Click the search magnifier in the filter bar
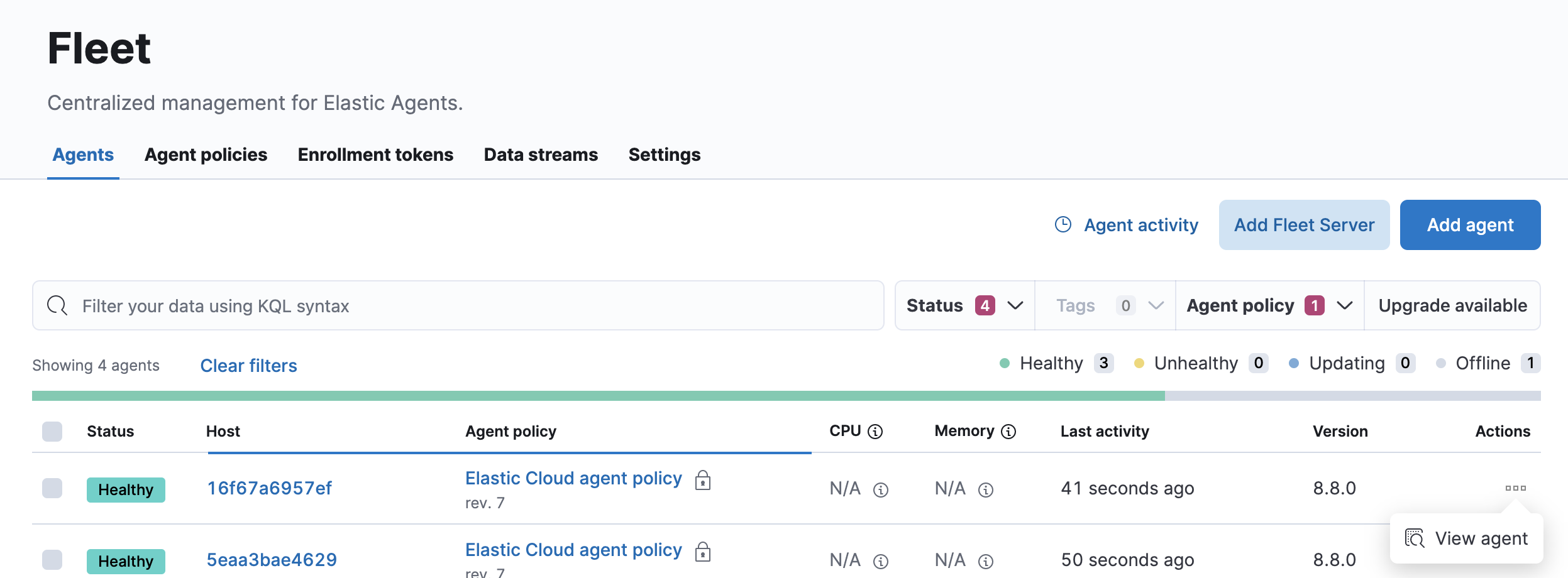The width and height of the screenshot is (1568, 578). point(57,305)
